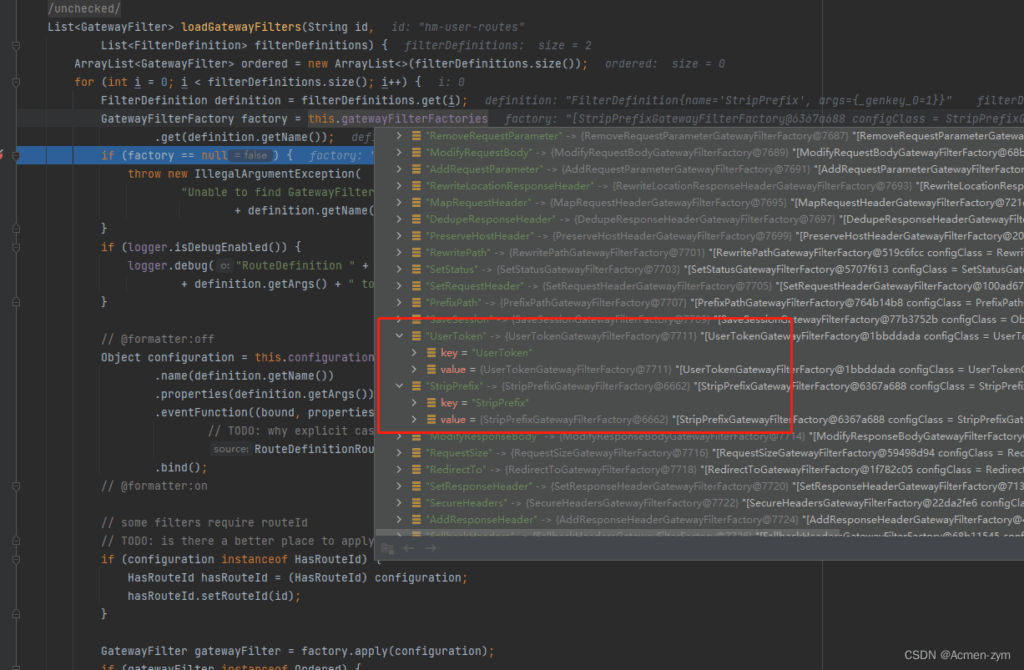Expand the "RedirectTo" entry chevron
Image resolution: width=1024 pixels, height=670 pixels.
tap(398, 470)
